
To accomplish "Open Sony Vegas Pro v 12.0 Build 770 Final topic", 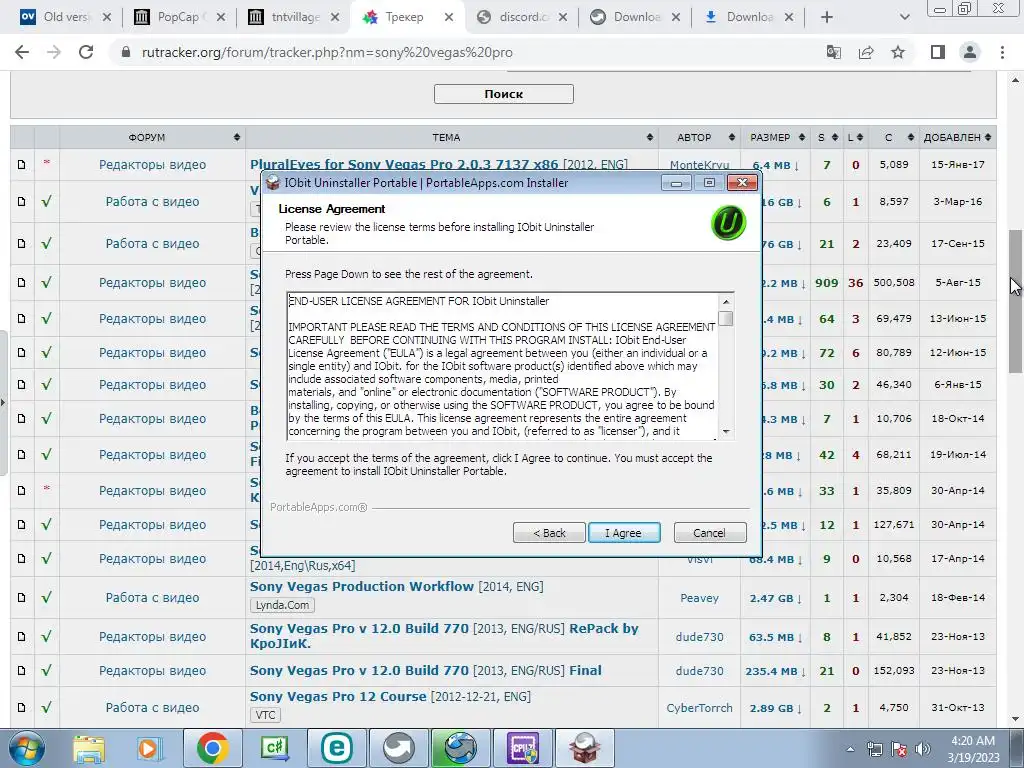I will coord(426,670).
